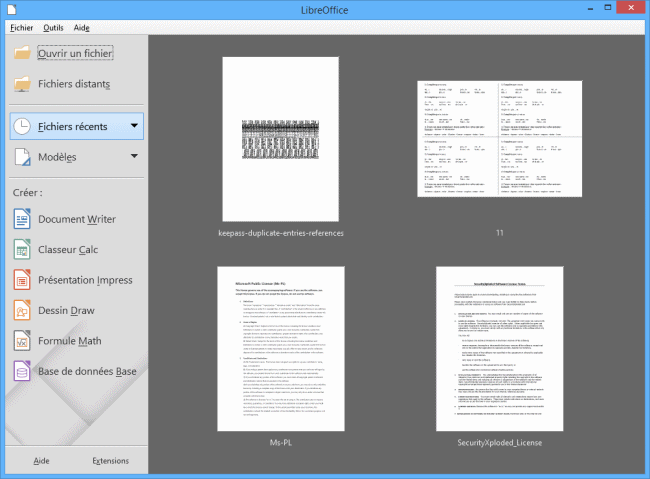Image resolution: width=650 pixels, height=479 pixels.
Task: Click the keepass-duplicate-entries-references file name
Action: click(x=281, y=233)
